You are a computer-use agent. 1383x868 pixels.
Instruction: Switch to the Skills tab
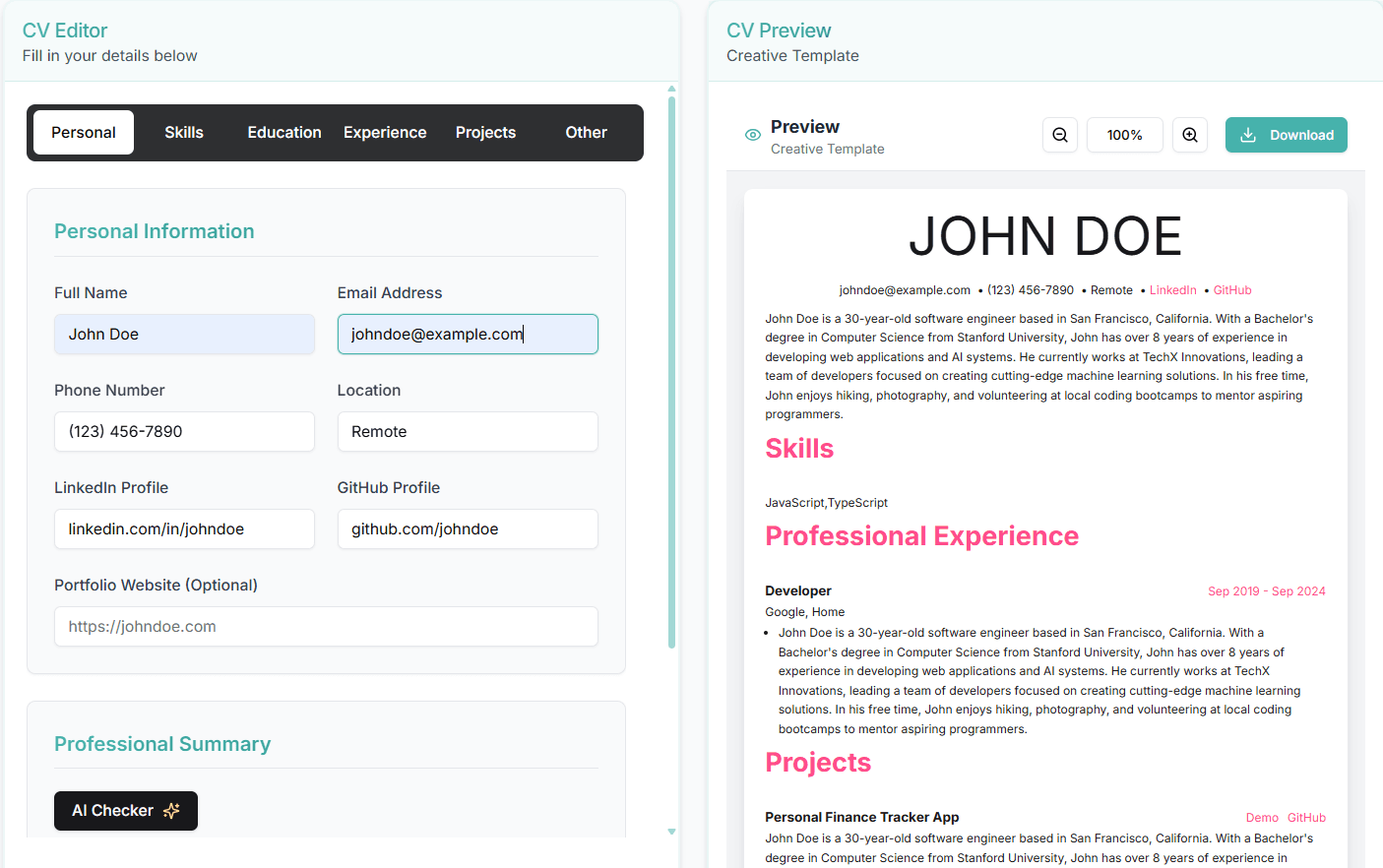[184, 133]
